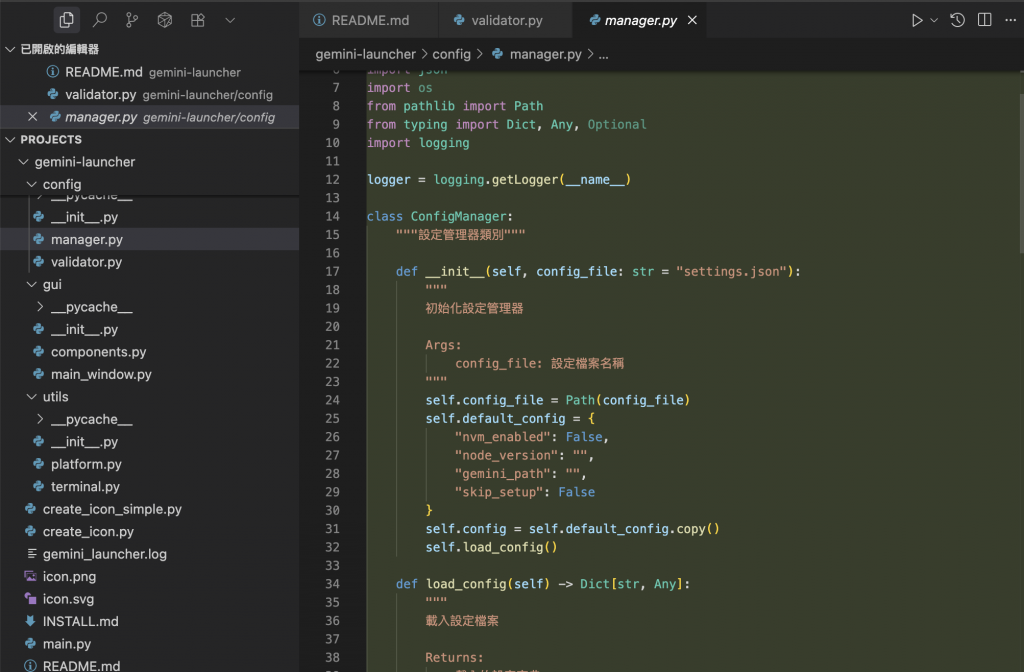Open the timeline history icon
The image size is (1024, 672).
click(957, 20)
